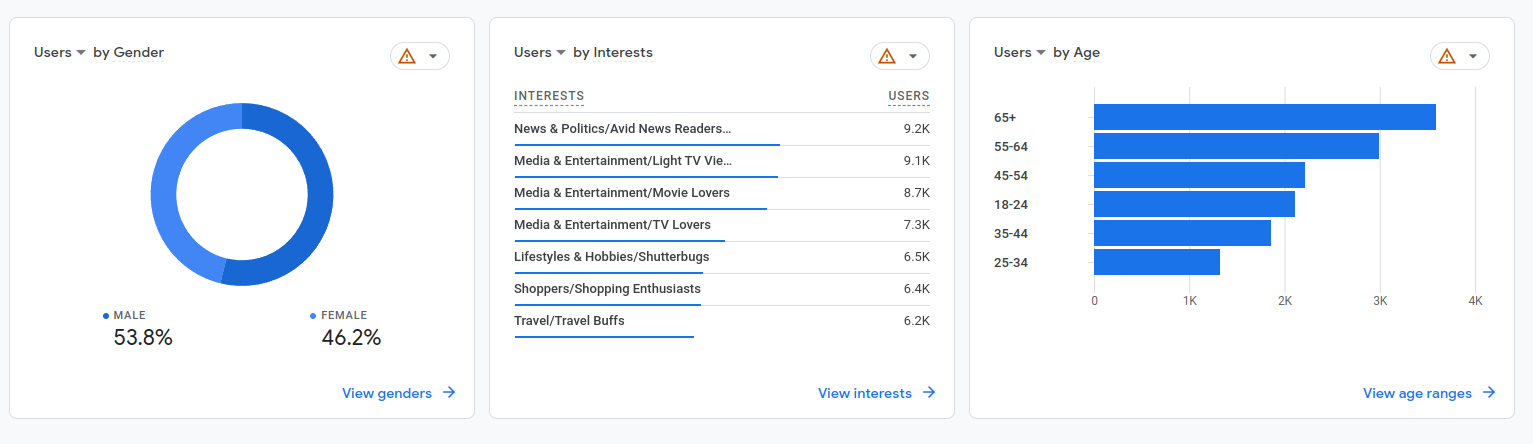Click arrow icon beside View age ranges

click(1489, 393)
